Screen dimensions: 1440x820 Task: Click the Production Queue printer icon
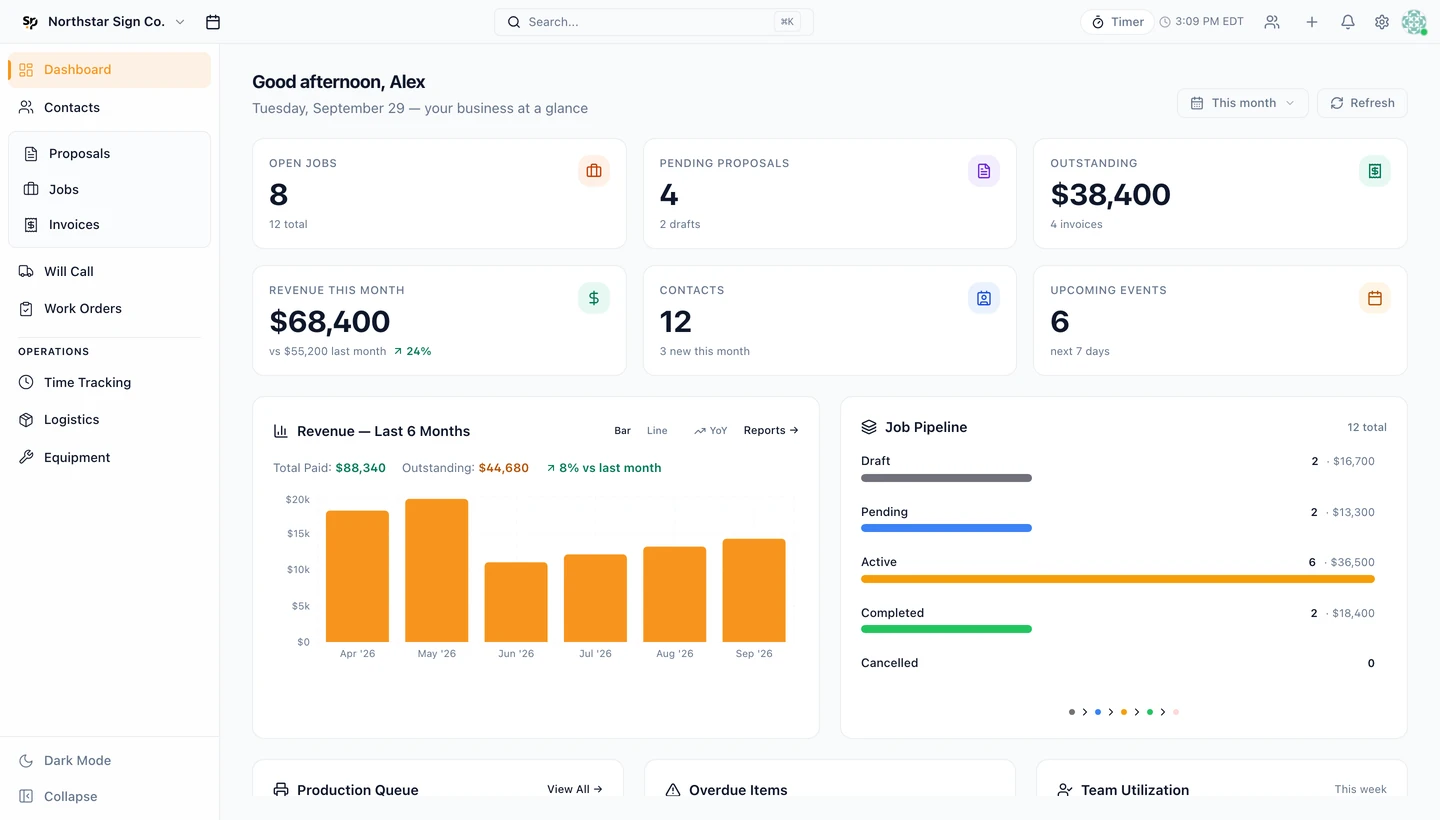pos(281,790)
